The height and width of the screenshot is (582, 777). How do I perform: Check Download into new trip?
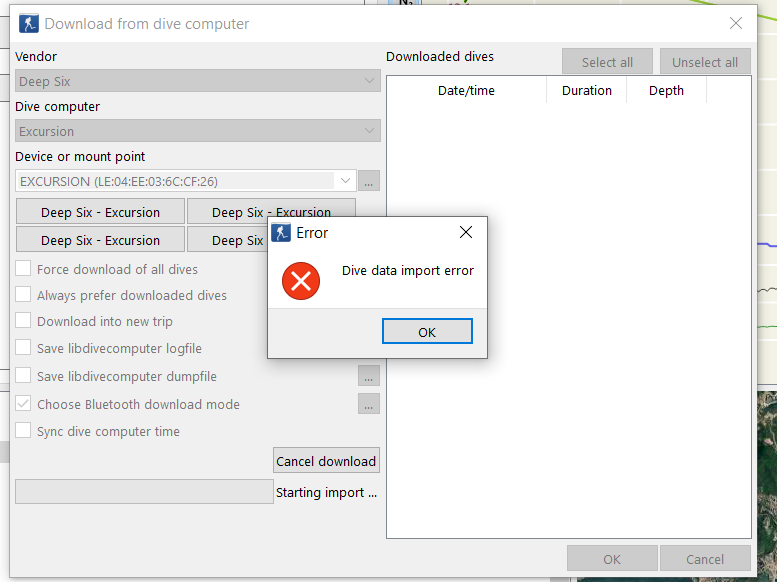23,321
